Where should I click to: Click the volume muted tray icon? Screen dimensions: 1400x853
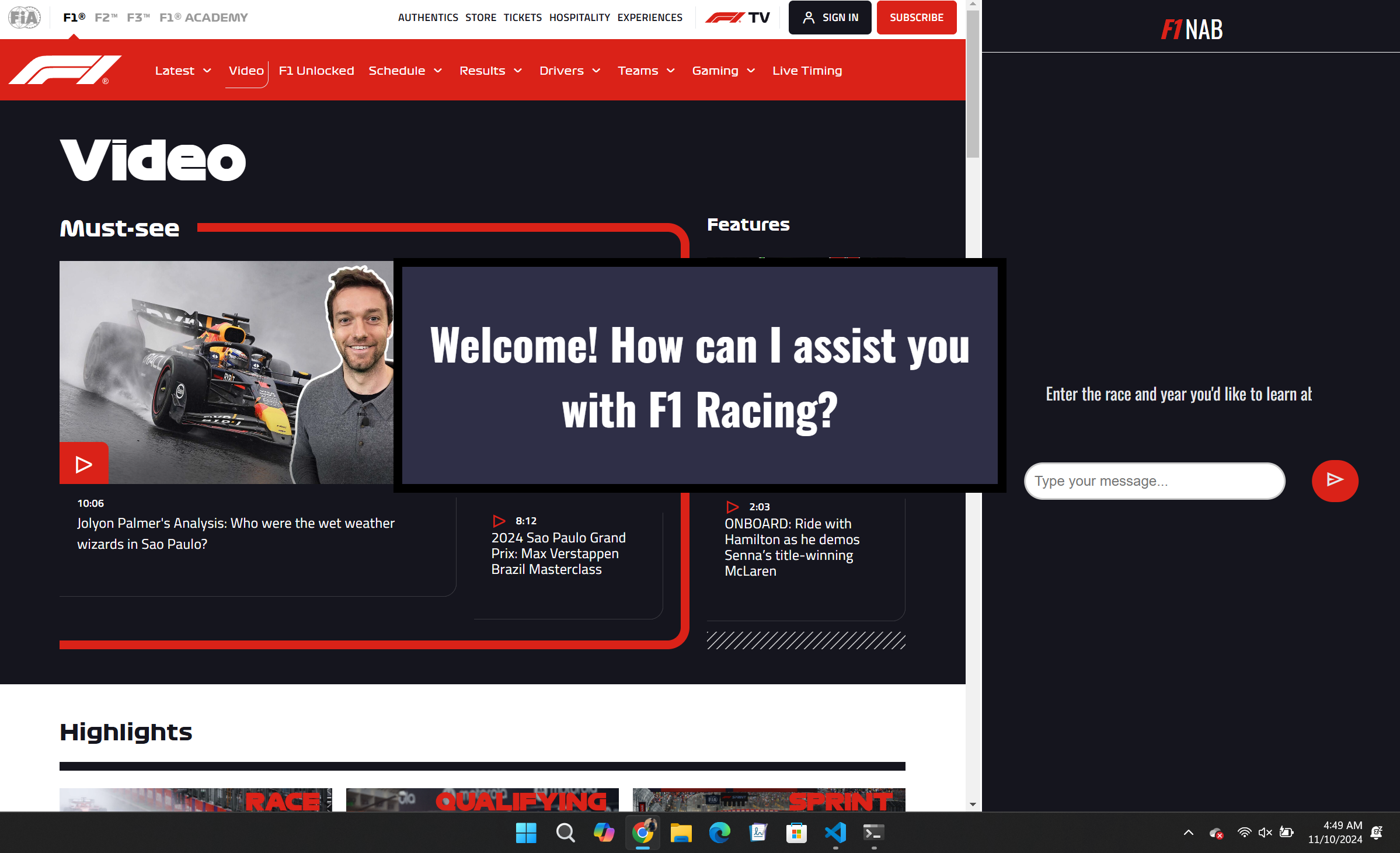click(x=1265, y=833)
